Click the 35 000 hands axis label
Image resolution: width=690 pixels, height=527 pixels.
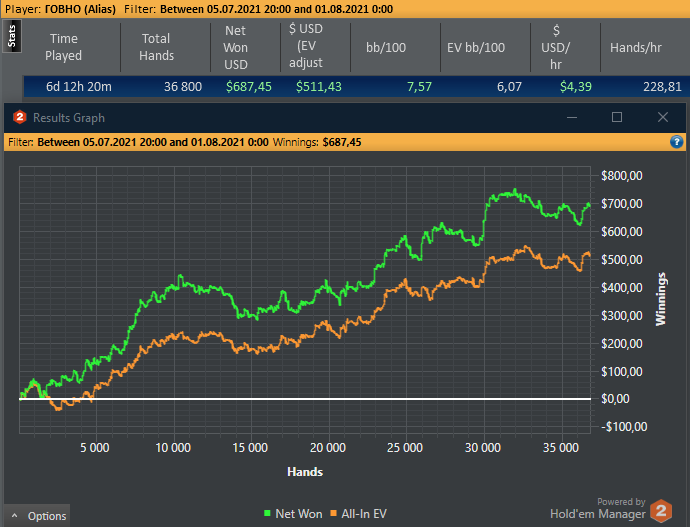point(561,448)
